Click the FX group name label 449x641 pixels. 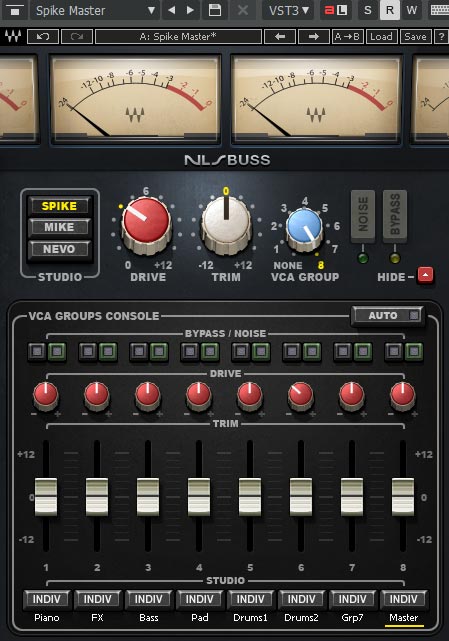(97, 618)
